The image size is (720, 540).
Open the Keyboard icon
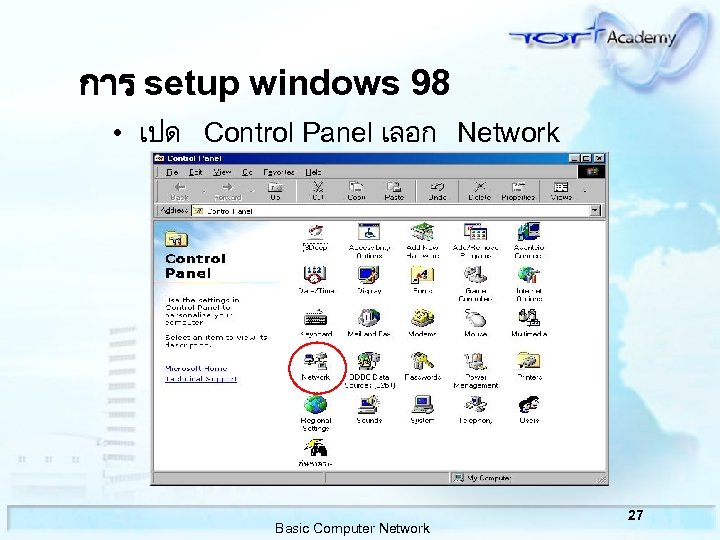point(316,323)
